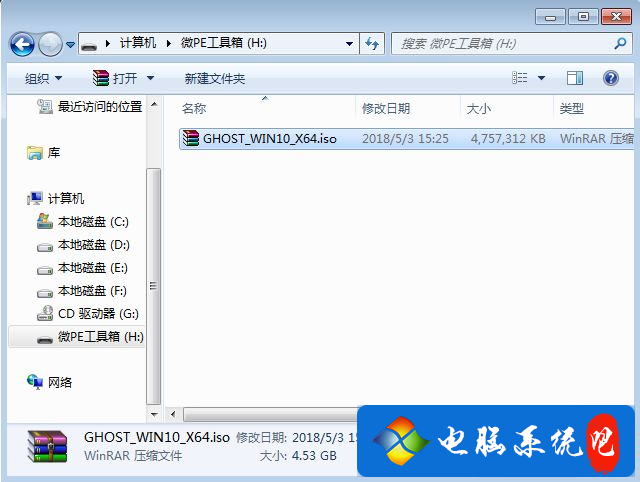
Task: Click the USB drive icon for (H:)
Action: tap(44, 339)
